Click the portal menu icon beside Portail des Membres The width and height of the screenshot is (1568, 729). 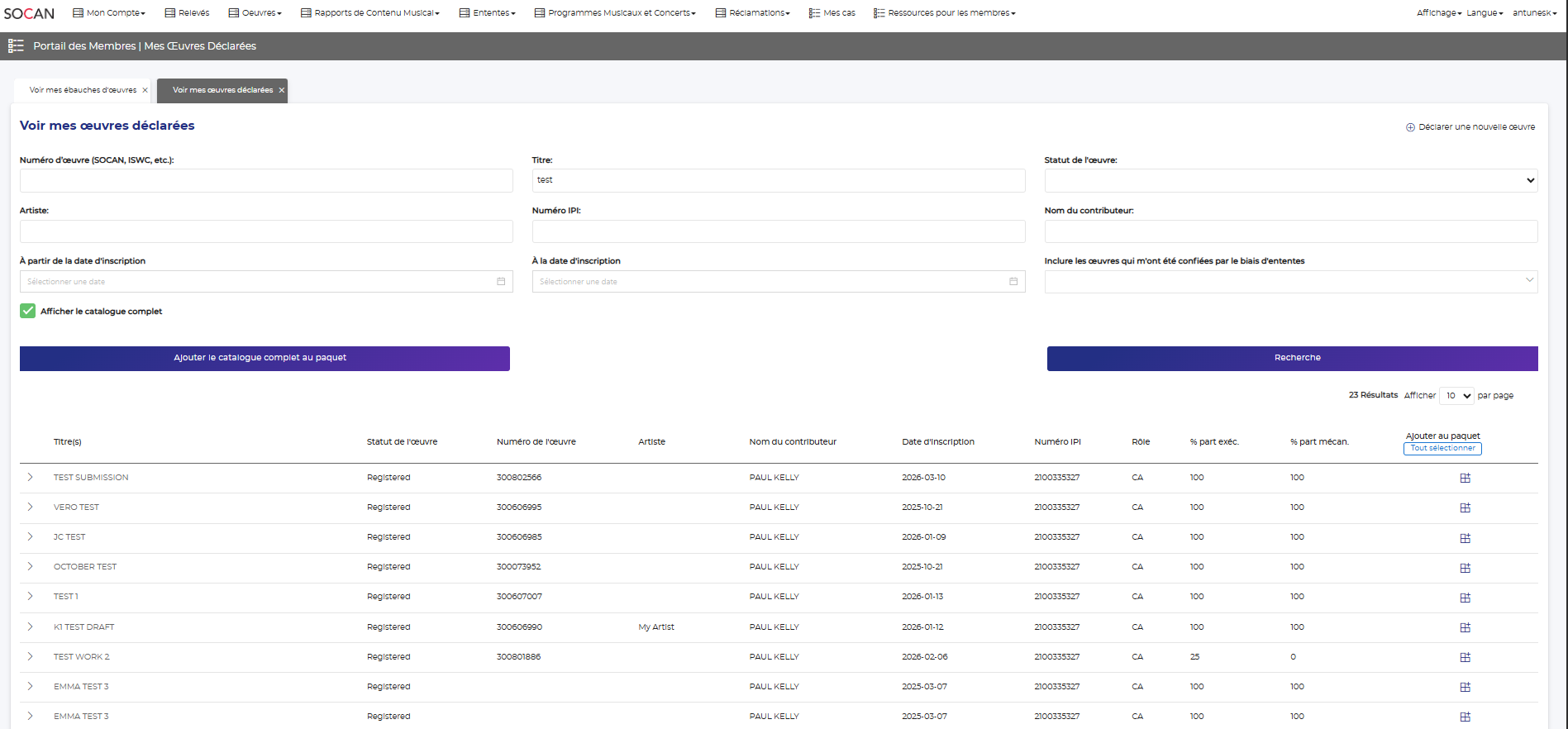(x=16, y=46)
